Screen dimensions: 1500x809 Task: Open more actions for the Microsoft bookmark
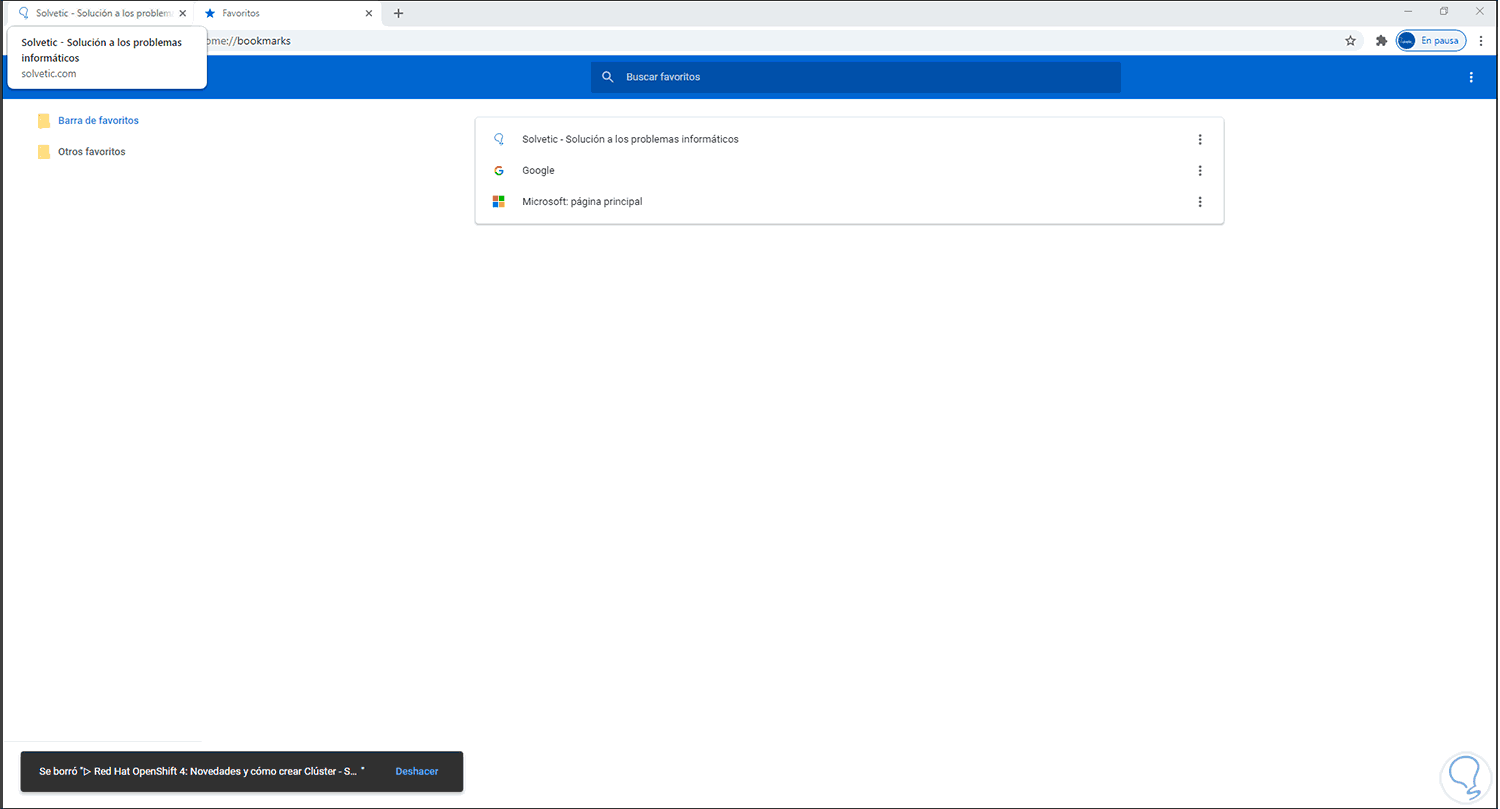(x=1200, y=202)
